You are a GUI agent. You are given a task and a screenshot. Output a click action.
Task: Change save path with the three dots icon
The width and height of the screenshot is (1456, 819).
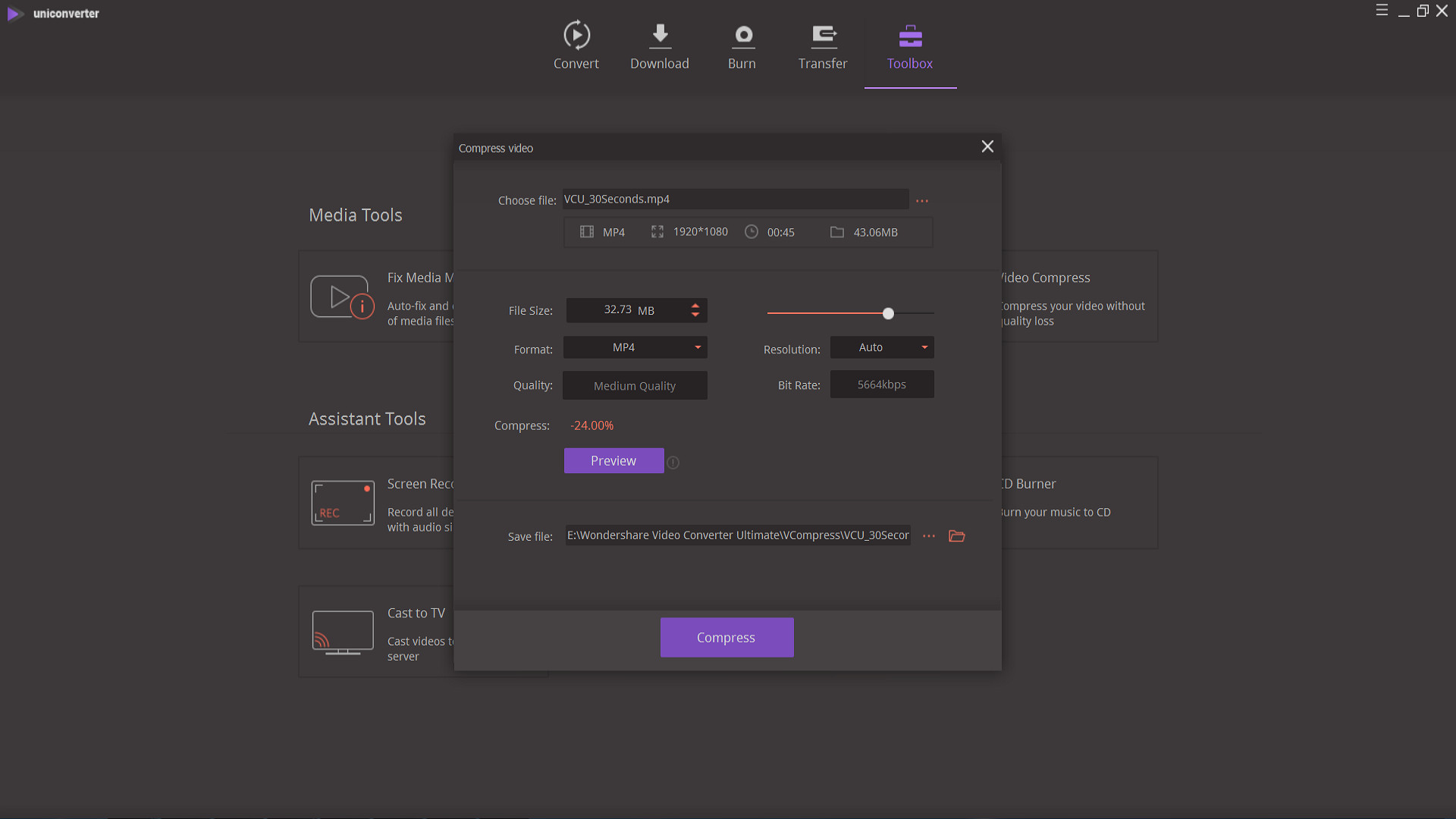[929, 536]
